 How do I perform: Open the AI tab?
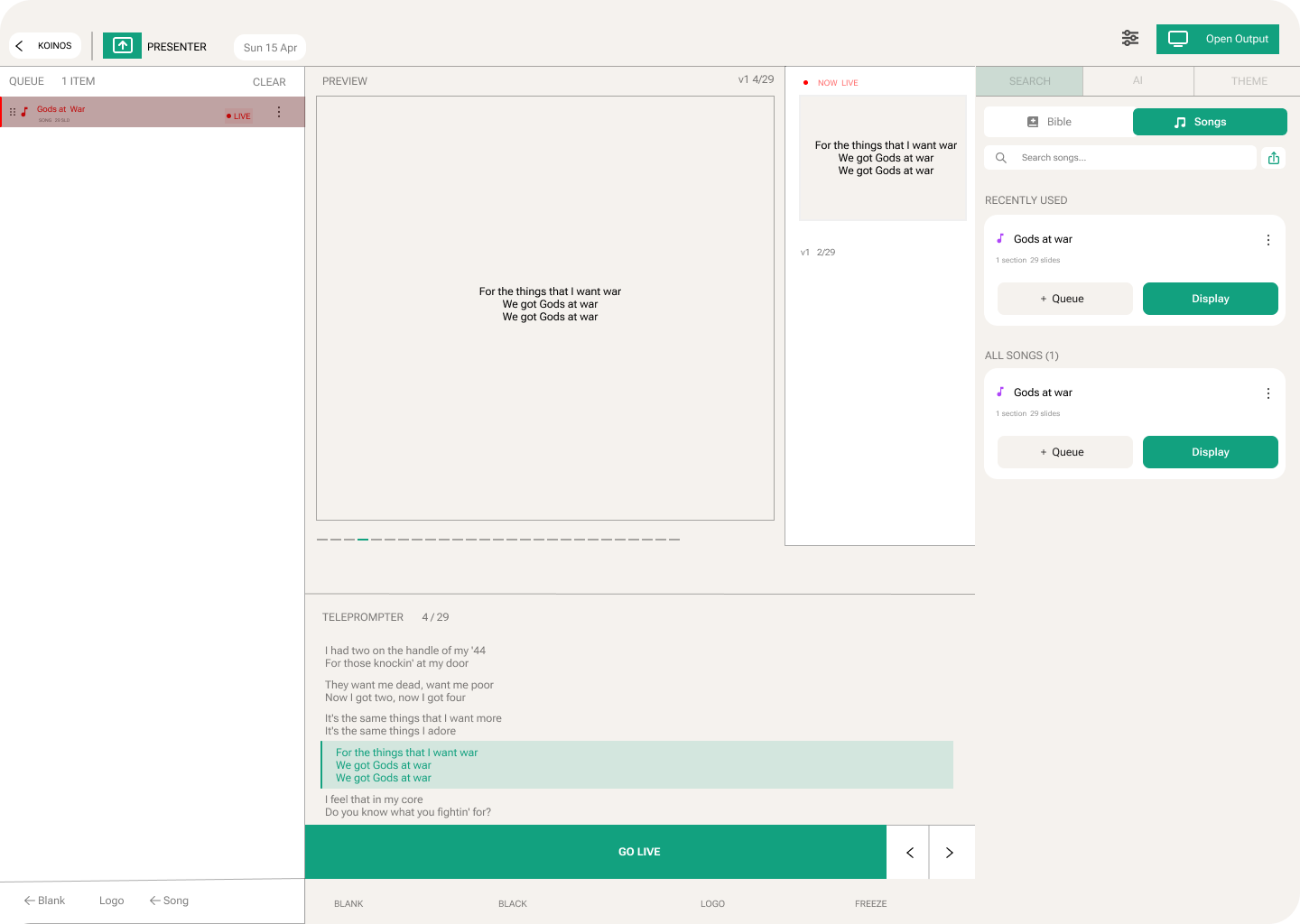coord(1137,81)
